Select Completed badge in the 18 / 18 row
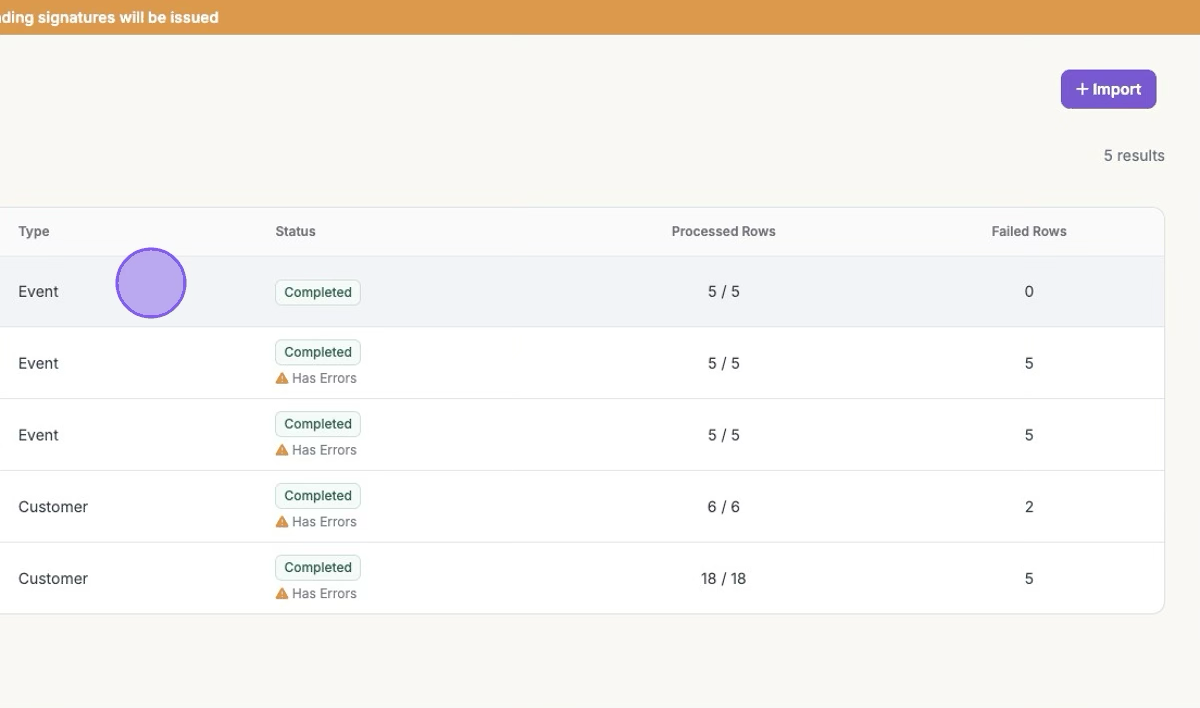The height and width of the screenshot is (708, 1200). click(318, 568)
